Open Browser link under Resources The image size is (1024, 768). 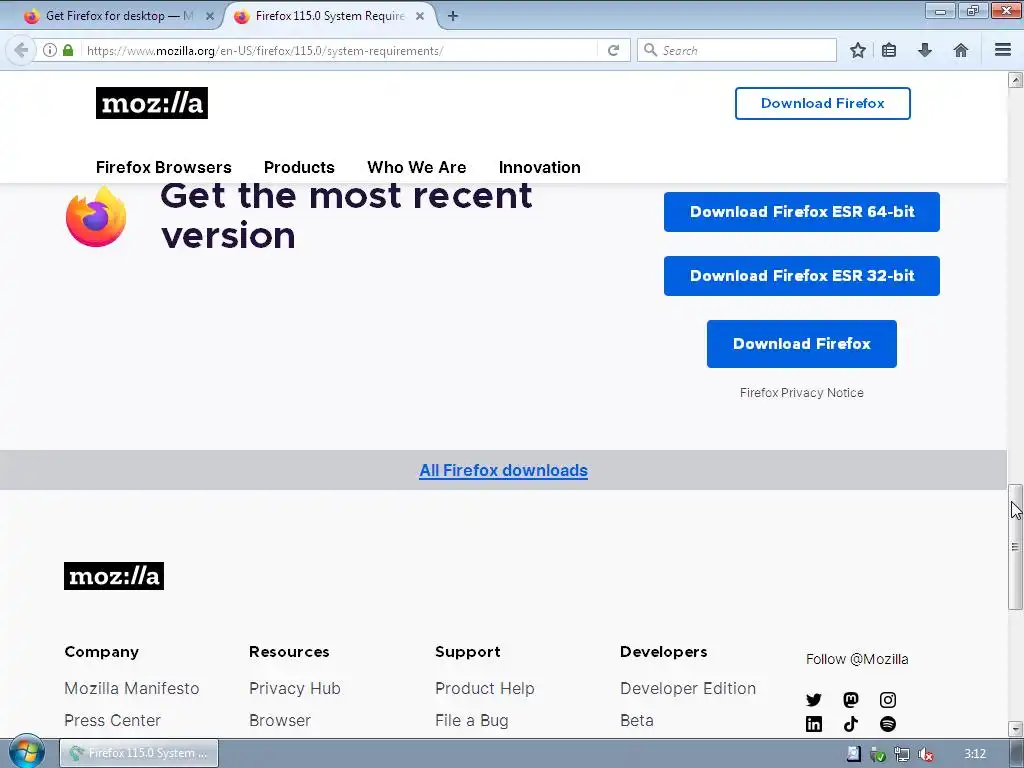tap(280, 720)
